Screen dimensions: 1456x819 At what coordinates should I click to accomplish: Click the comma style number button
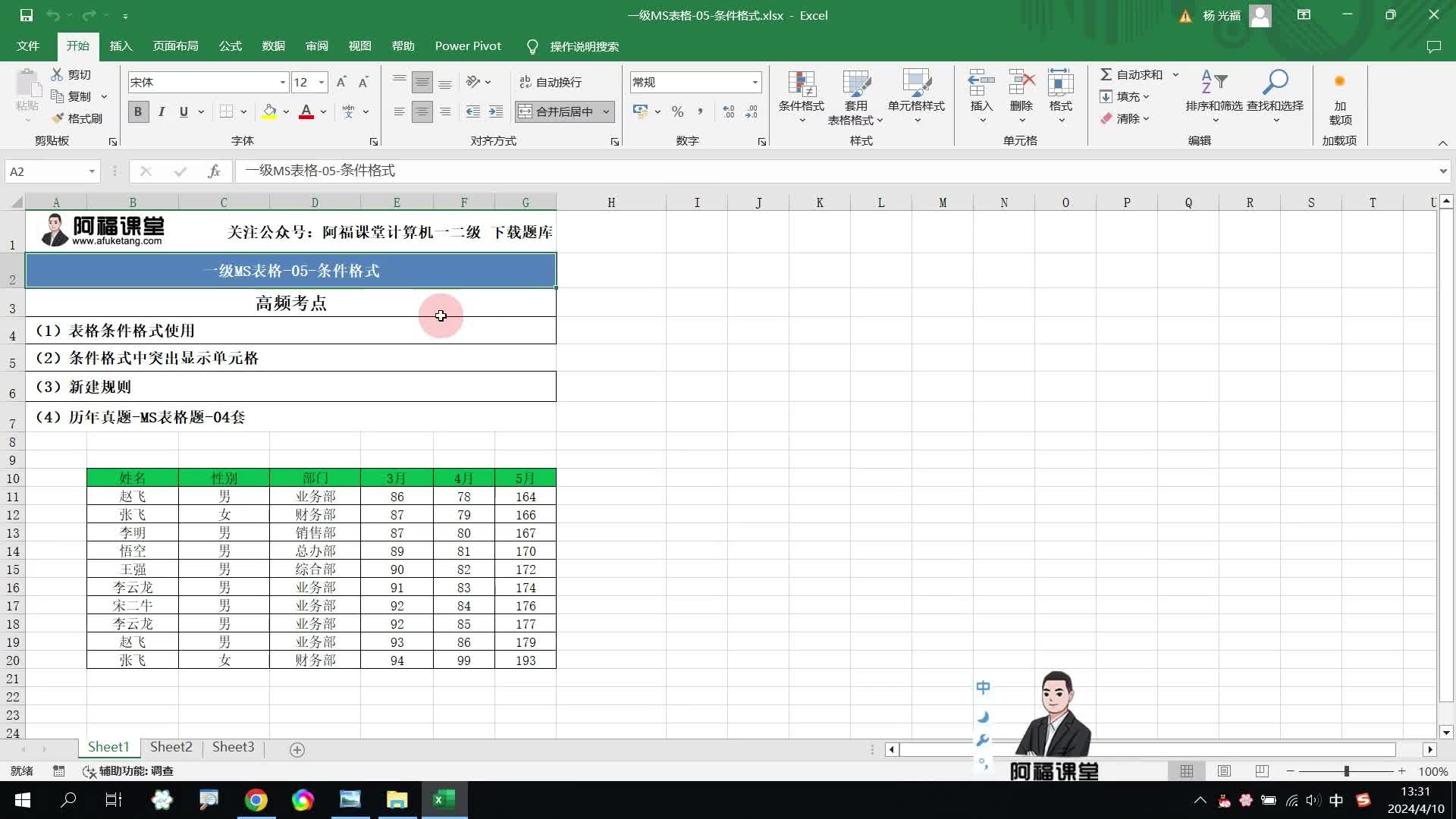[700, 111]
